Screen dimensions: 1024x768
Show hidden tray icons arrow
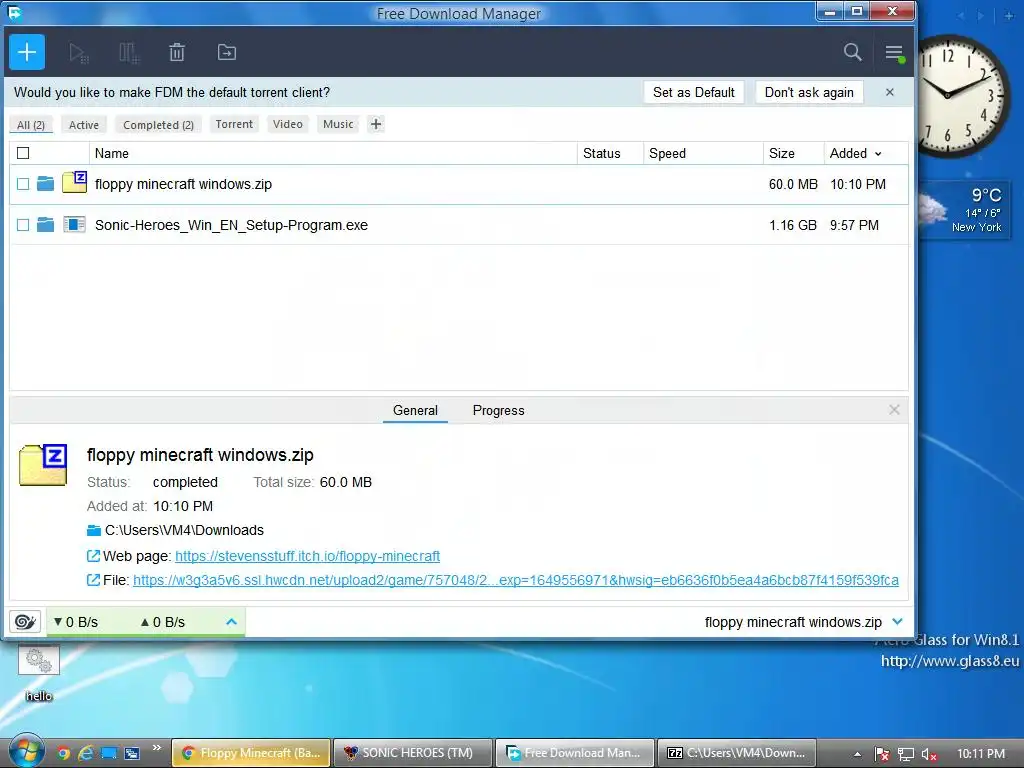coord(857,754)
